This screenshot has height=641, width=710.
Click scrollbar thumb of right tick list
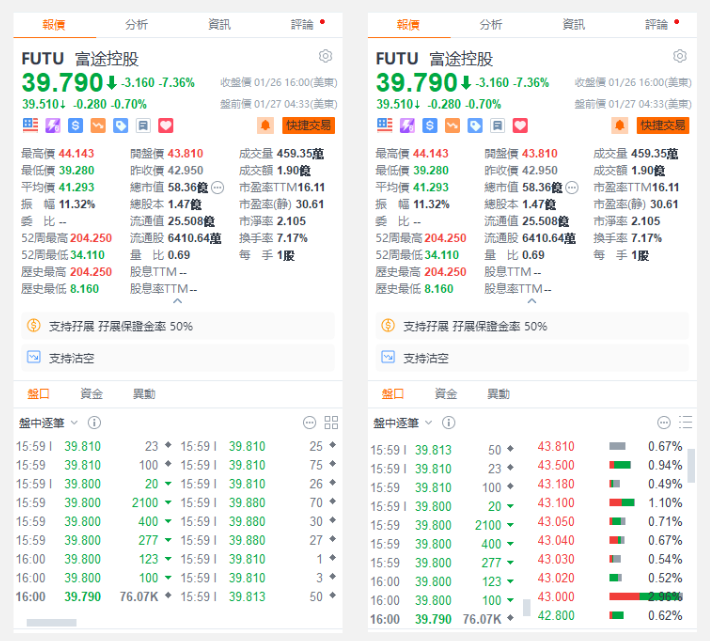[527, 608]
